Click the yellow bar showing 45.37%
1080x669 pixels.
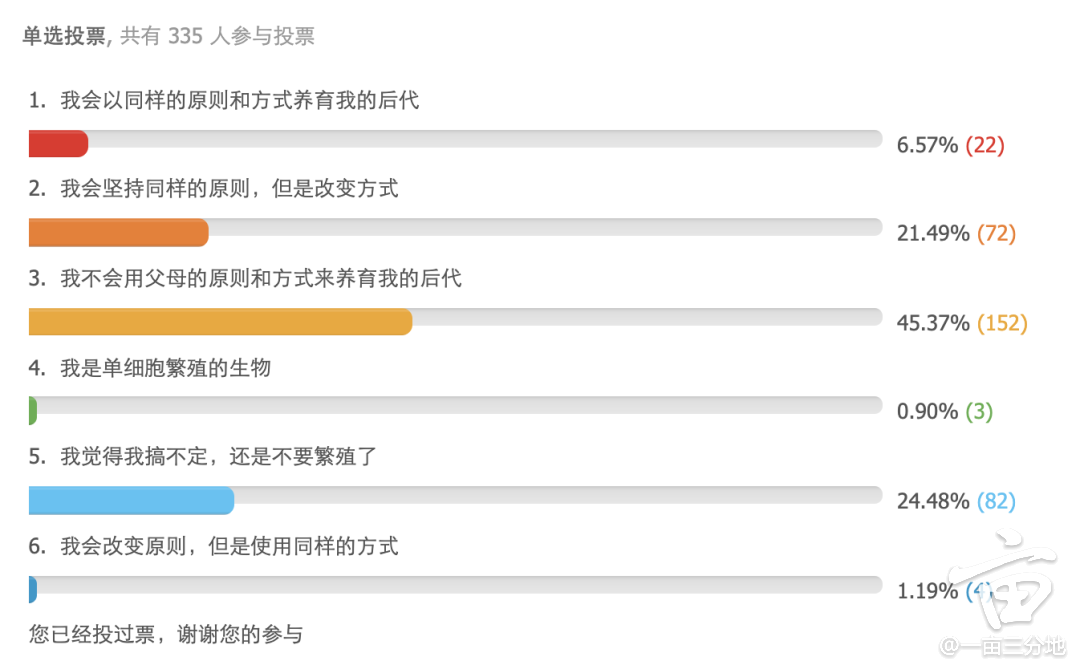[220, 322]
